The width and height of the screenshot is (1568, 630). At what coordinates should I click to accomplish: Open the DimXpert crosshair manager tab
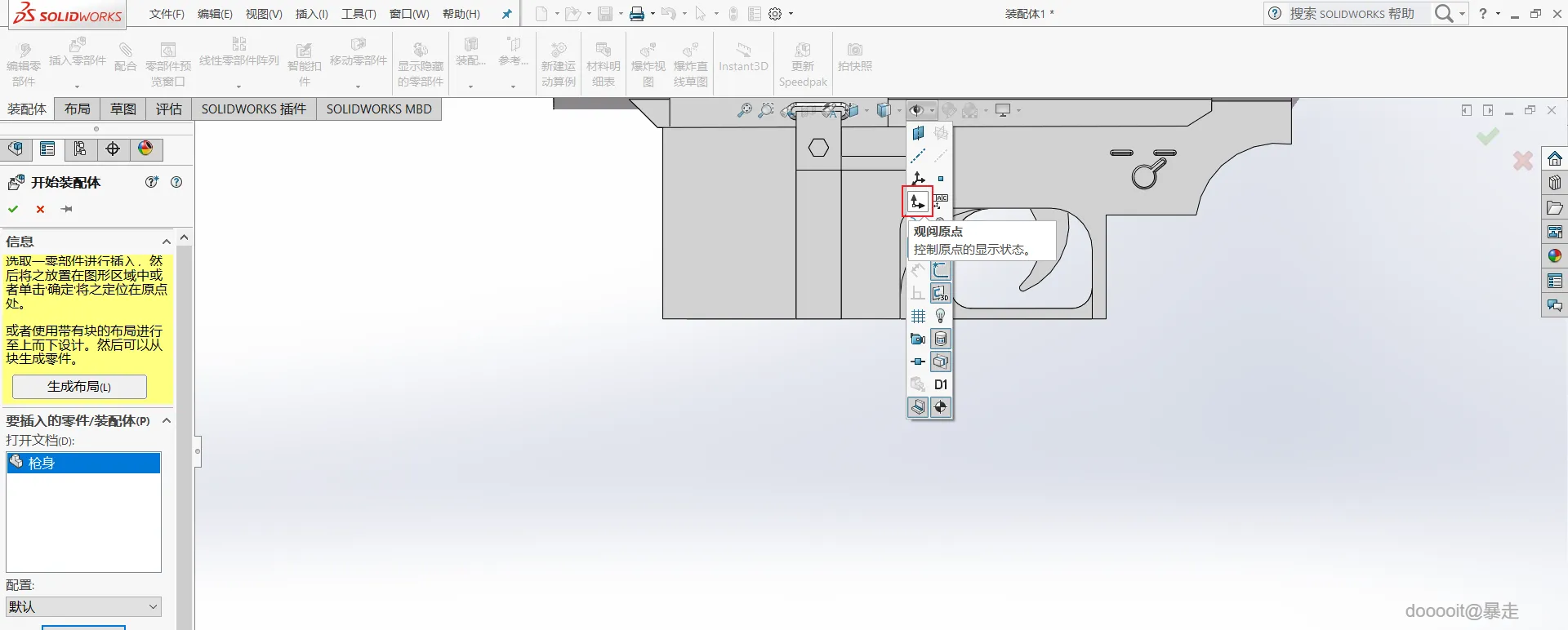coord(113,149)
